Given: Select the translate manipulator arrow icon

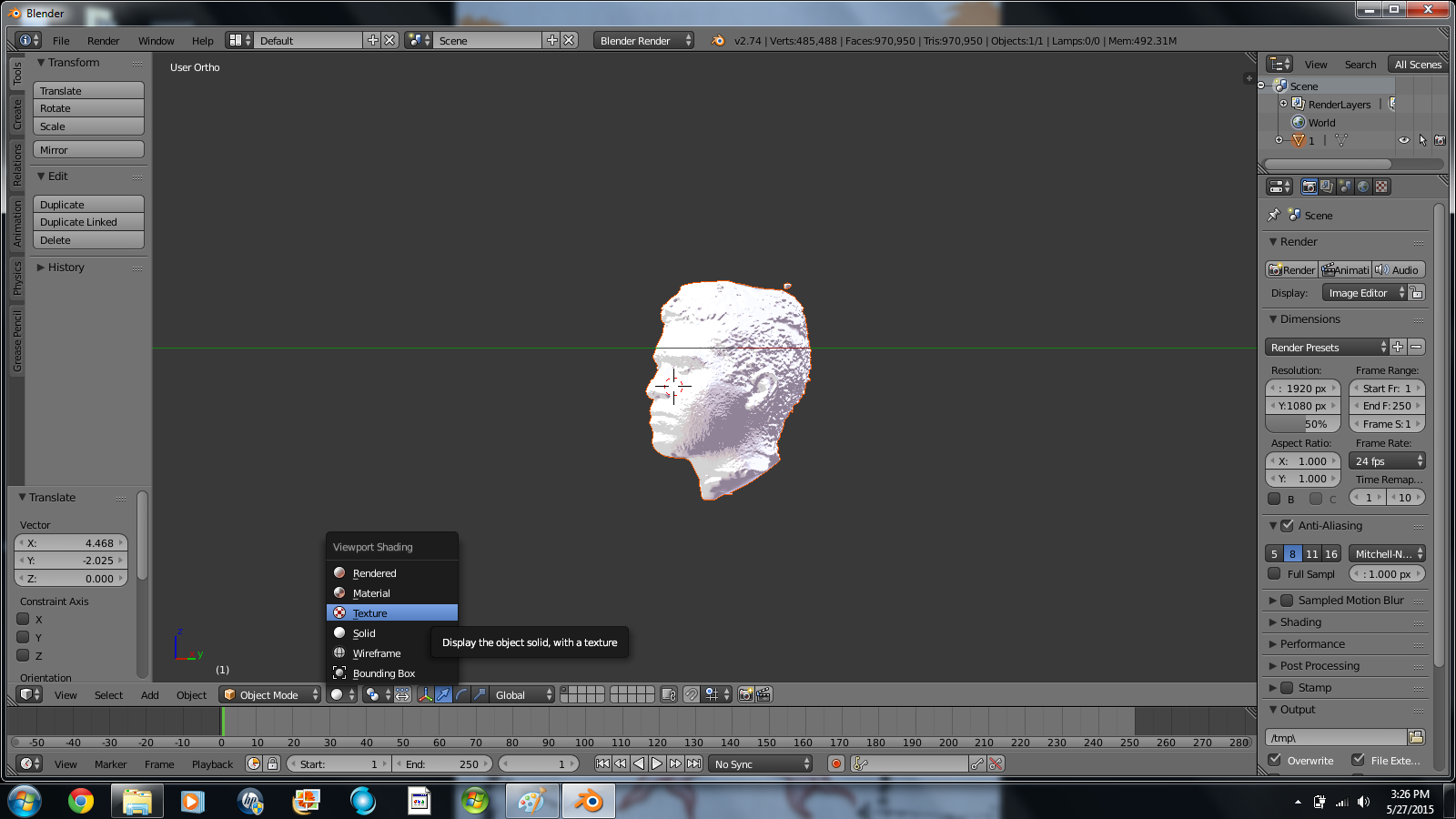Looking at the screenshot, I should coord(443,694).
